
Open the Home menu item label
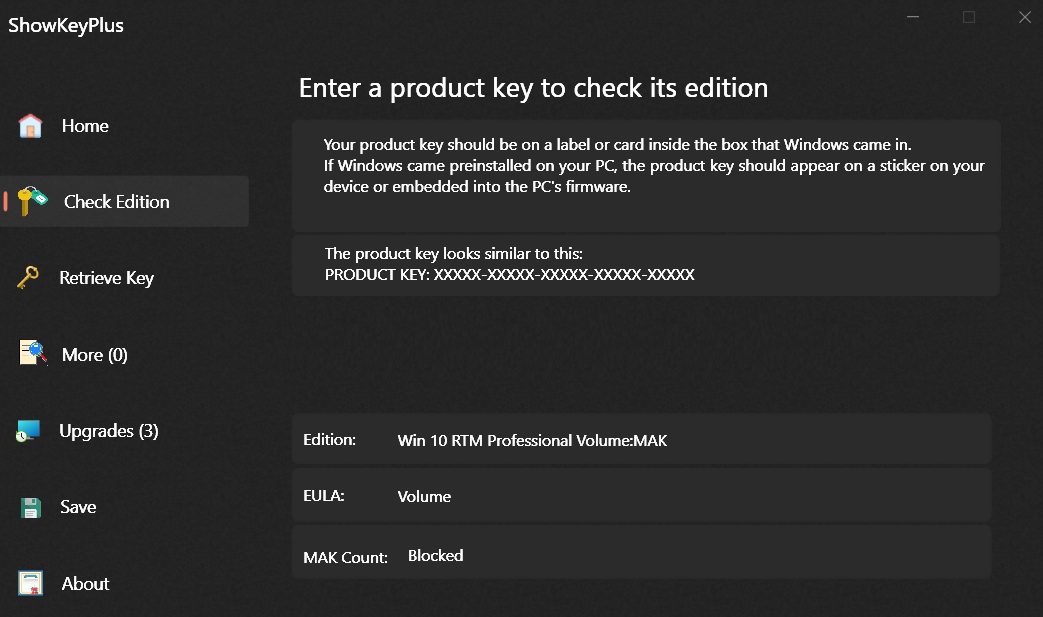[85, 126]
